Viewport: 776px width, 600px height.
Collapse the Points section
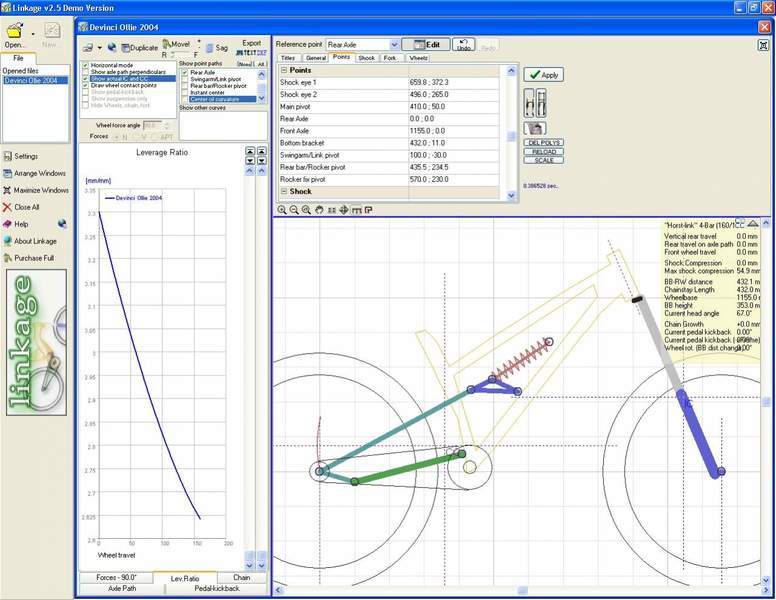click(283, 71)
